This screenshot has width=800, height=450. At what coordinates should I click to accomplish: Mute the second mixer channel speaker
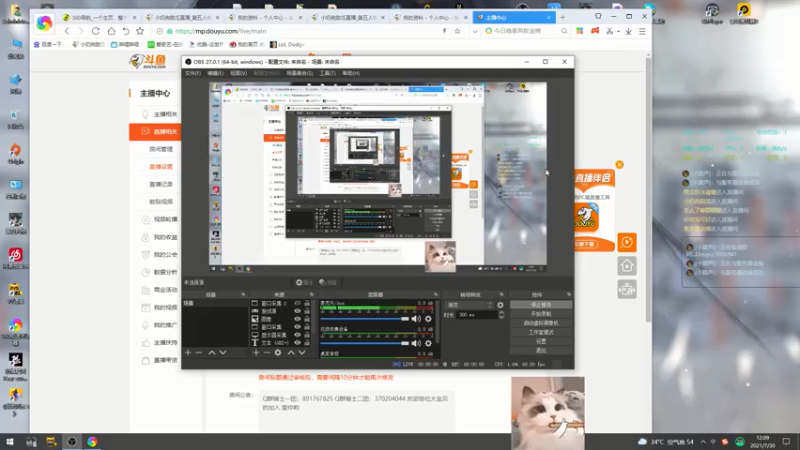click(x=416, y=343)
